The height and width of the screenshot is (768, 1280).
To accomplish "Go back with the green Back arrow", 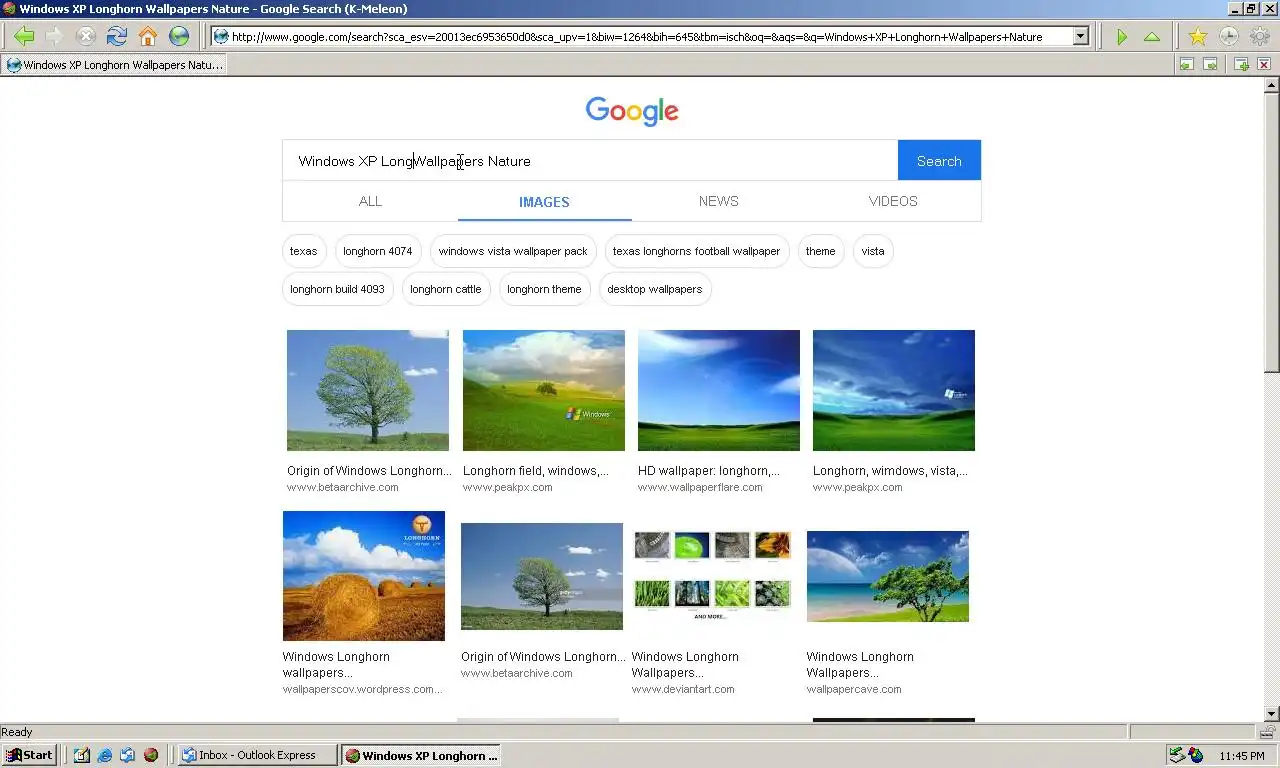I will pyautogui.click(x=24, y=37).
